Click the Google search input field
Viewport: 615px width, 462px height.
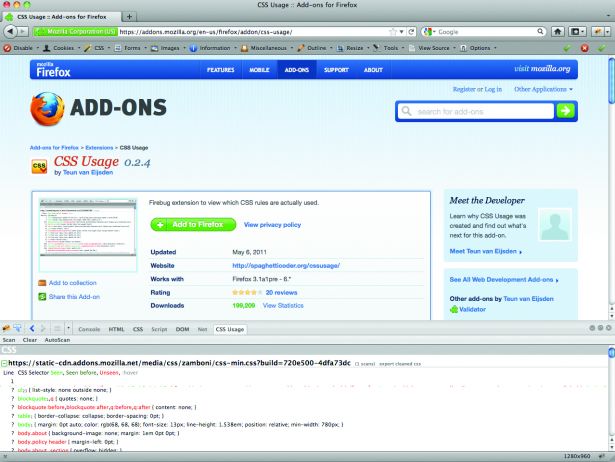(x=484, y=32)
